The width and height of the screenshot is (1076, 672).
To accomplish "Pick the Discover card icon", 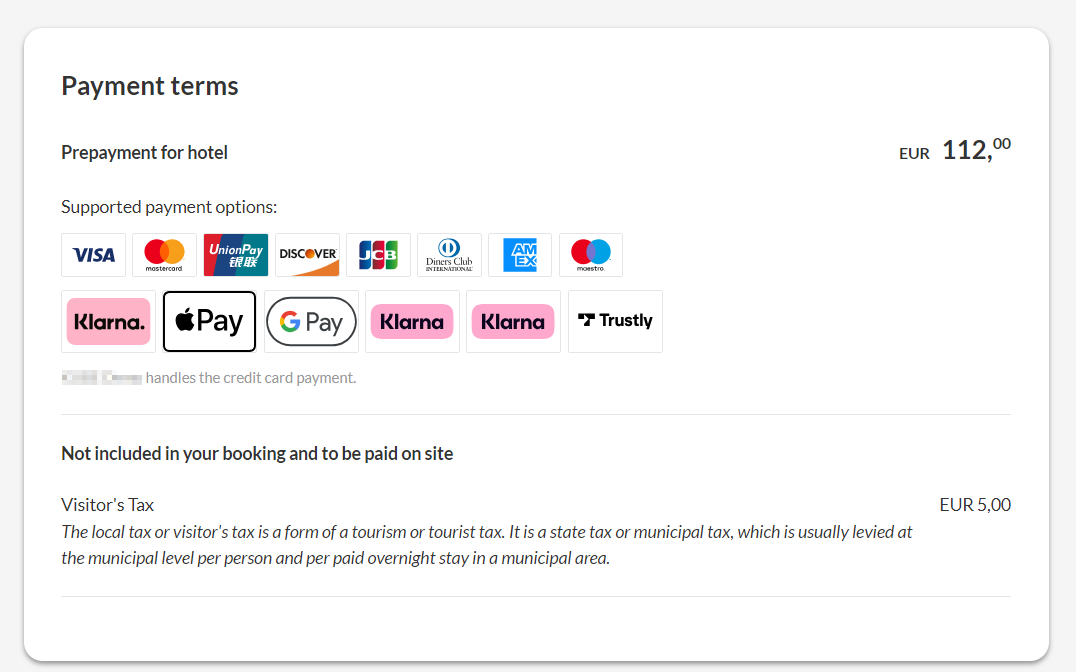I will click(x=307, y=255).
